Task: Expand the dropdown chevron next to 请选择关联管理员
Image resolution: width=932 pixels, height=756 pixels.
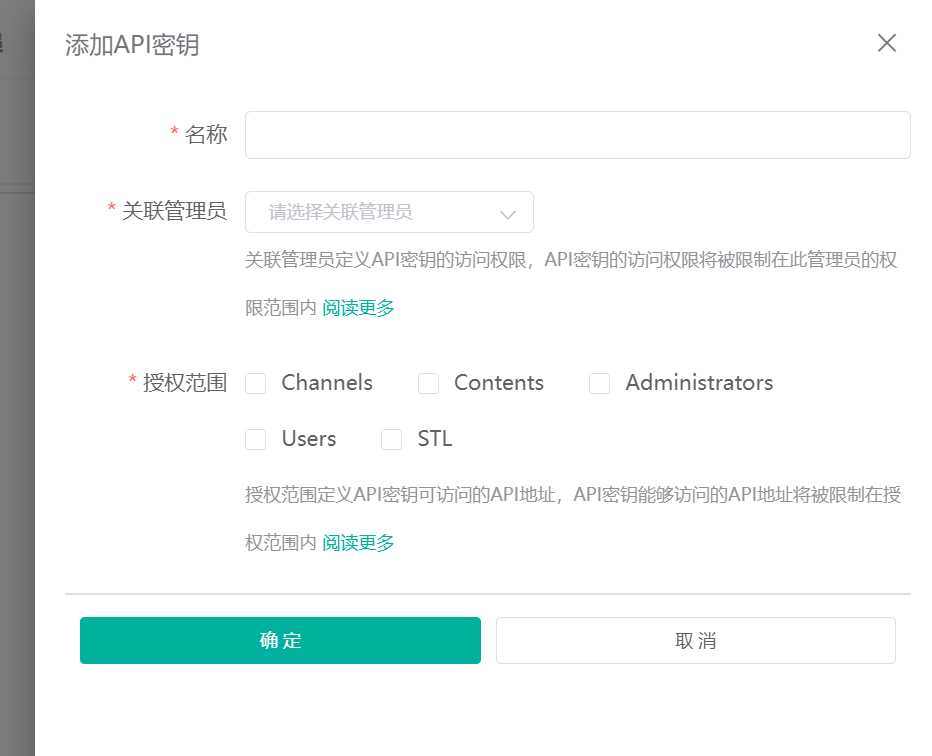Action: 510,212
